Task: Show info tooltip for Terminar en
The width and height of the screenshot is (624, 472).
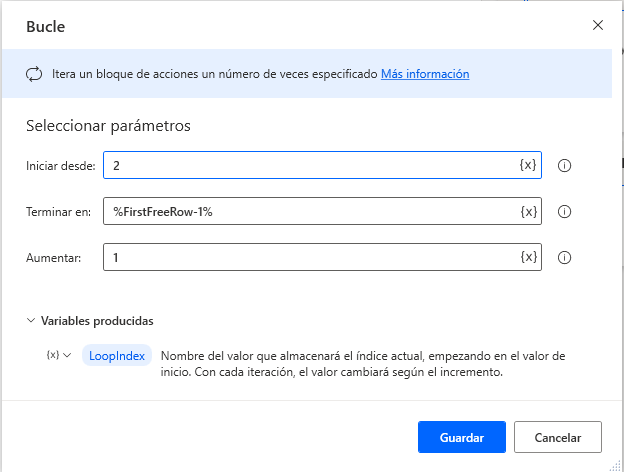Action: coord(564,211)
